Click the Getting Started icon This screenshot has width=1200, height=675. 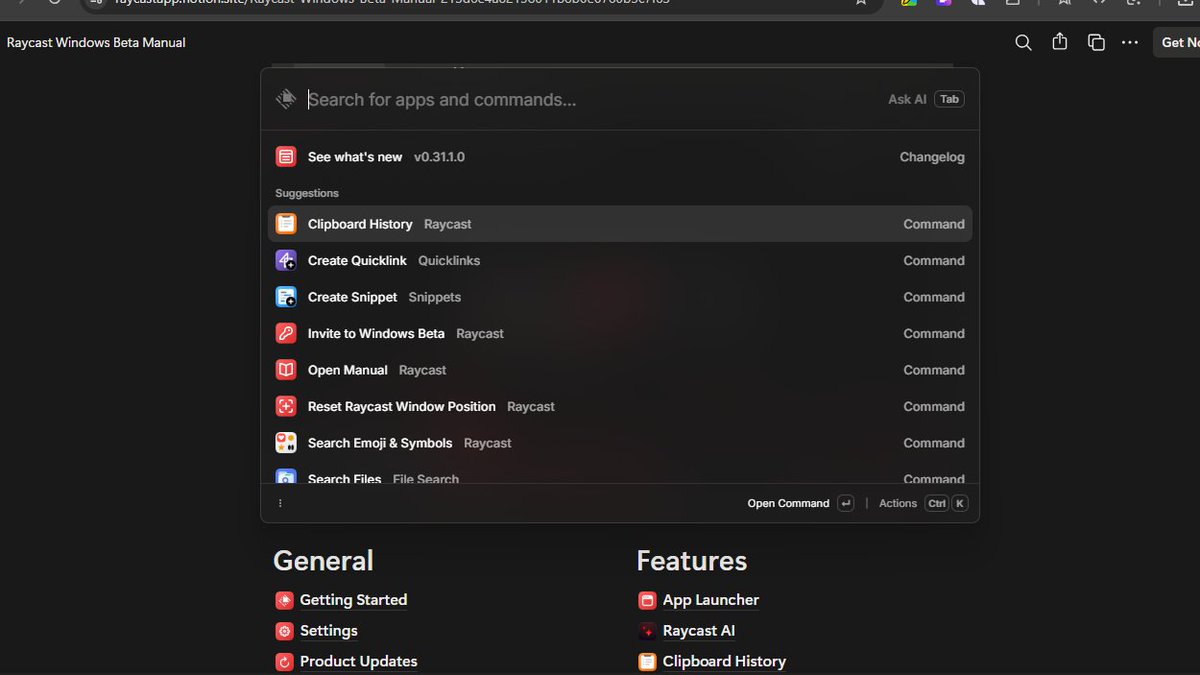coord(284,600)
